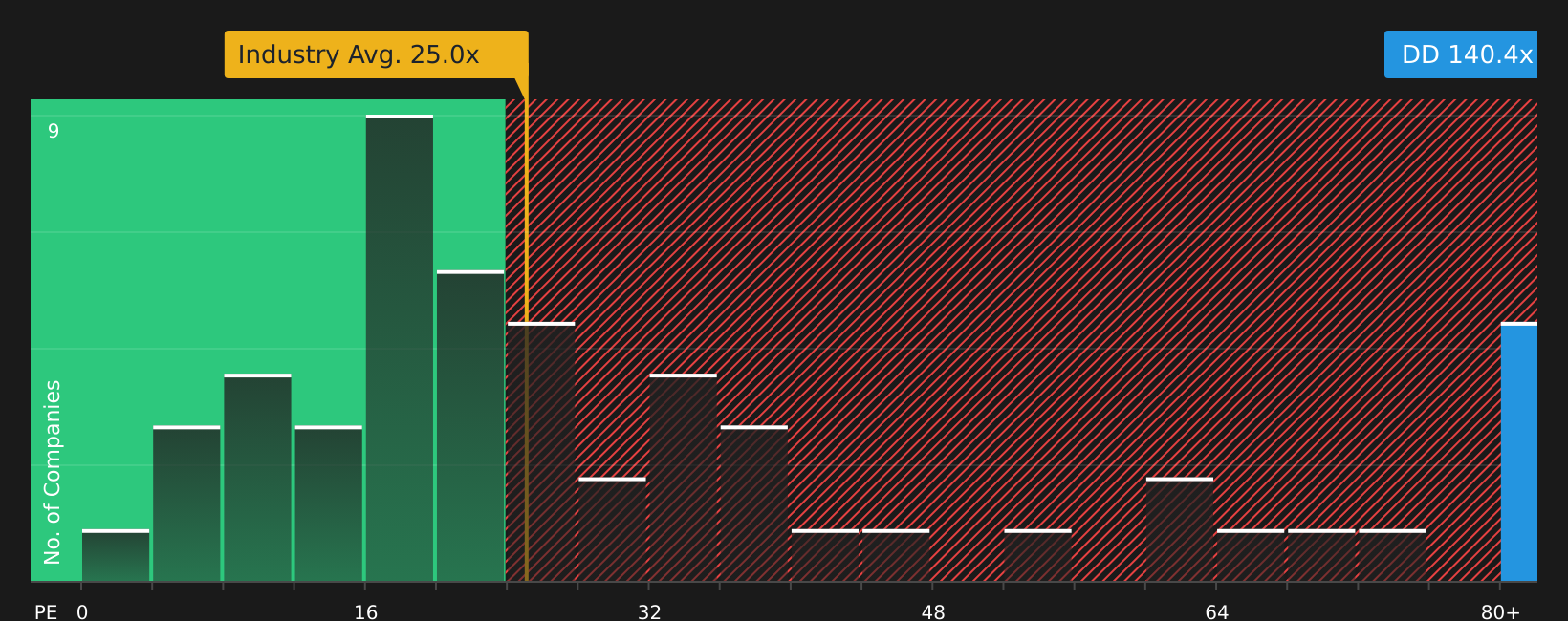1568x621 pixels.
Task: Select the blue DD bar at 80+
Action: (x=1519, y=452)
